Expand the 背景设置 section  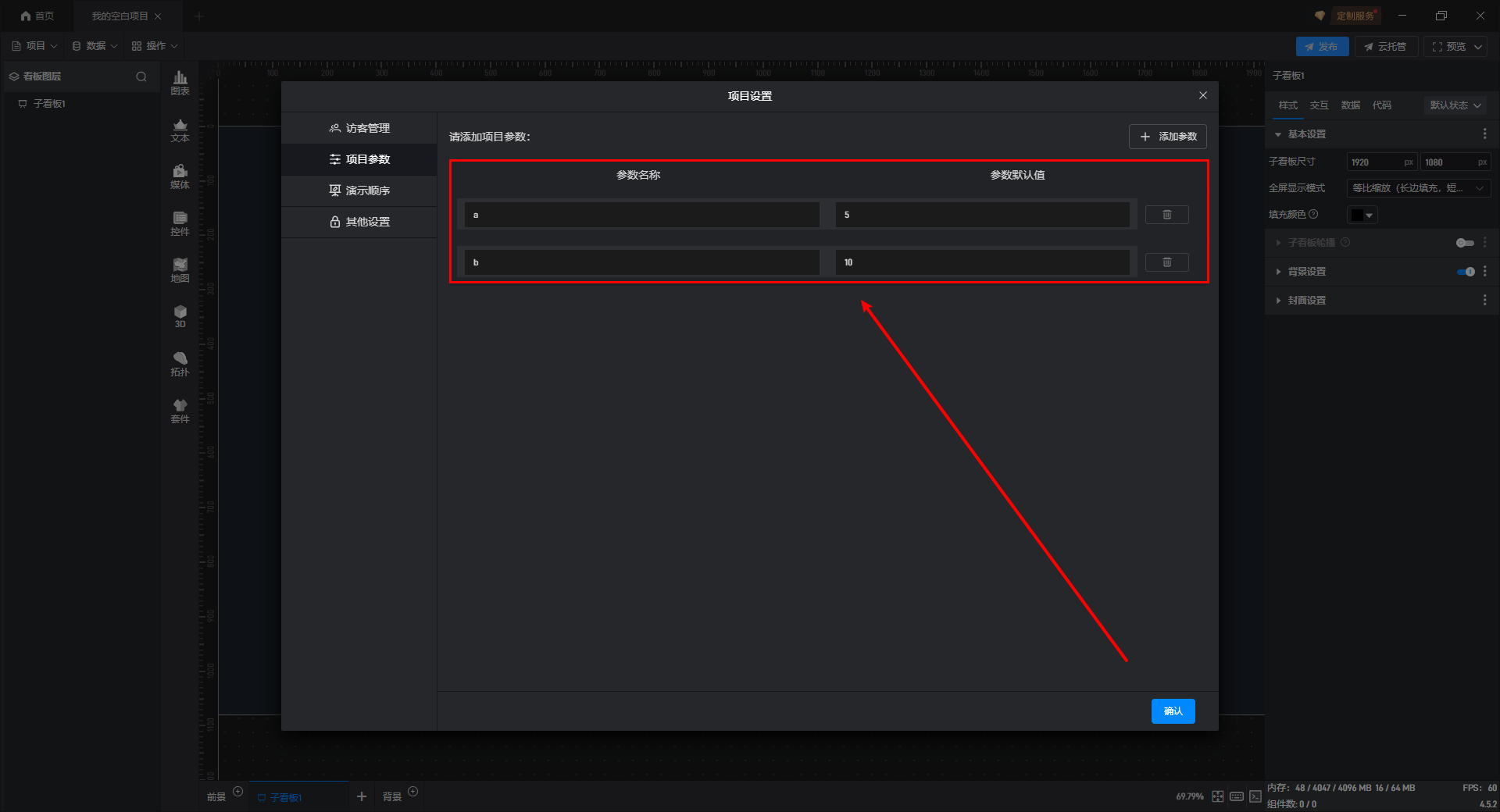click(1278, 272)
